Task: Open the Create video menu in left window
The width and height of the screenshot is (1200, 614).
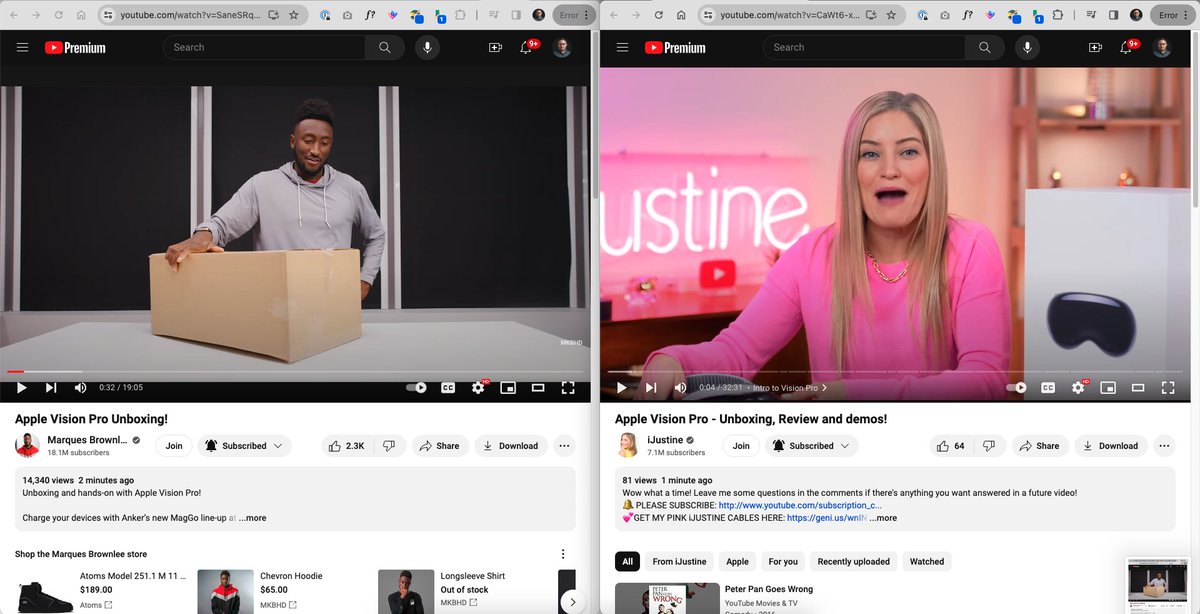Action: pyautogui.click(x=495, y=47)
